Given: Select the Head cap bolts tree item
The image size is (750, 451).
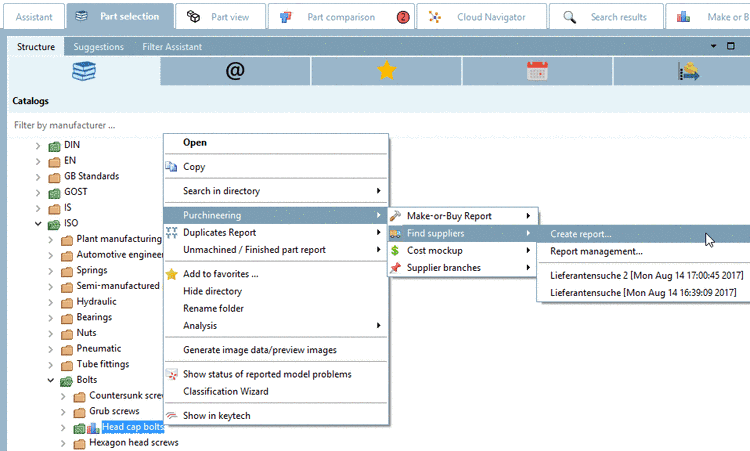Looking at the screenshot, I should click(132, 427).
